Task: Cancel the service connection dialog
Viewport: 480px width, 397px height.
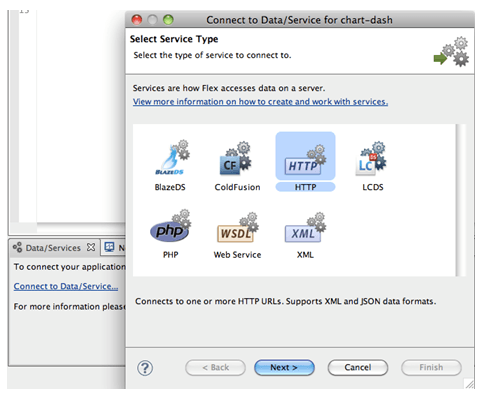Action: [358, 367]
